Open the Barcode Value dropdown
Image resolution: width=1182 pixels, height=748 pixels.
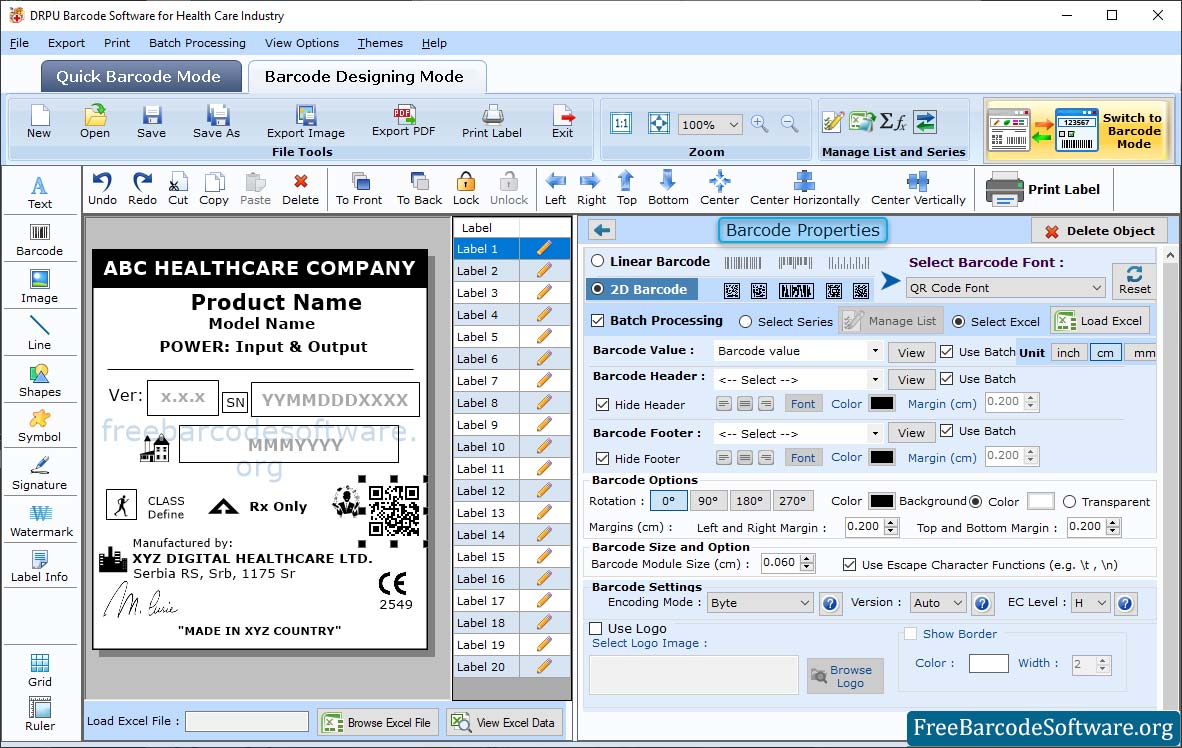pos(798,351)
